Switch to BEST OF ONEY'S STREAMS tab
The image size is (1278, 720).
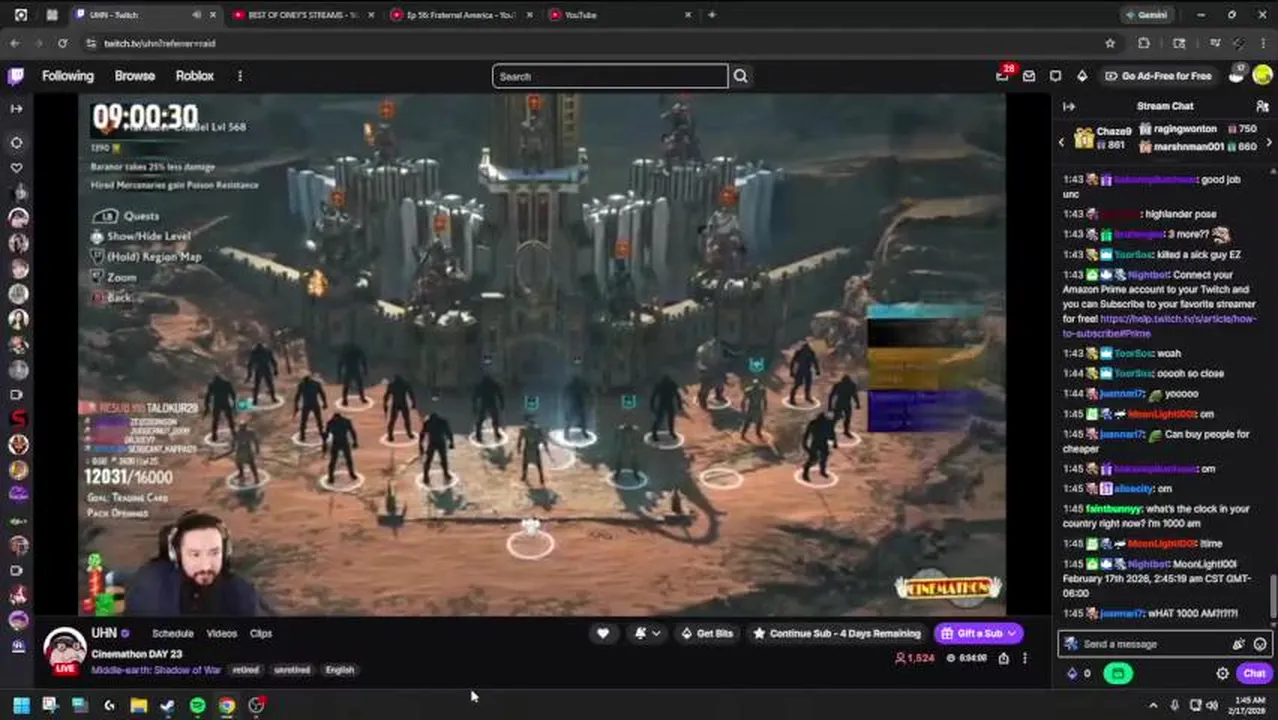(x=304, y=15)
